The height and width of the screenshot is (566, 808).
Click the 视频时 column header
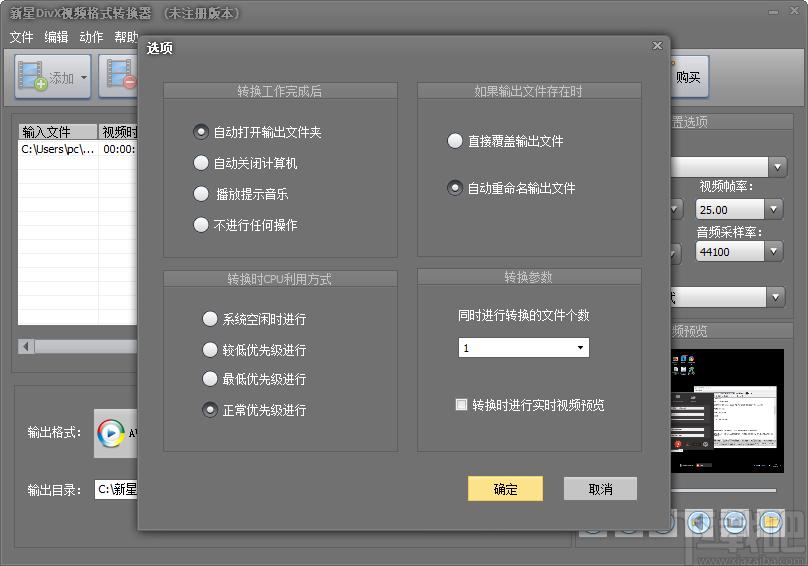click(x=118, y=132)
